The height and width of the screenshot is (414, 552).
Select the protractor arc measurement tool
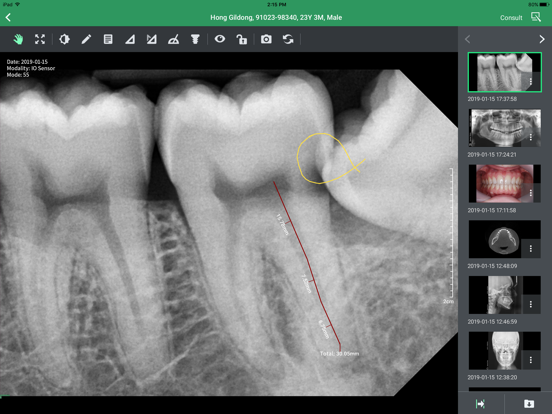click(x=174, y=39)
